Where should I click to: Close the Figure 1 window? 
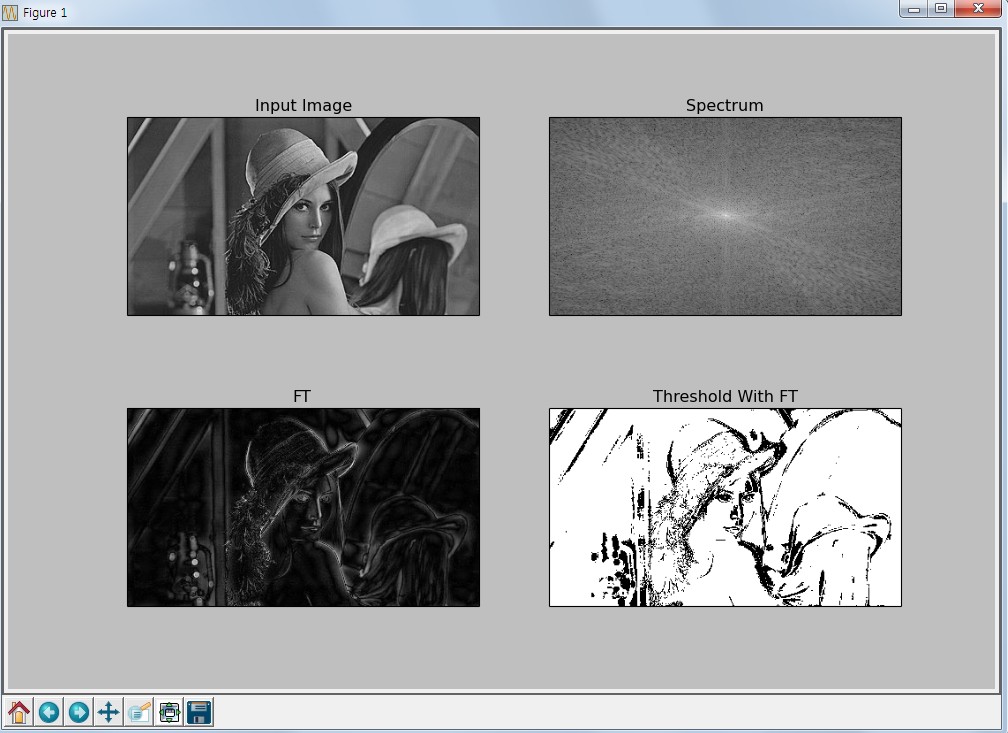[x=978, y=9]
